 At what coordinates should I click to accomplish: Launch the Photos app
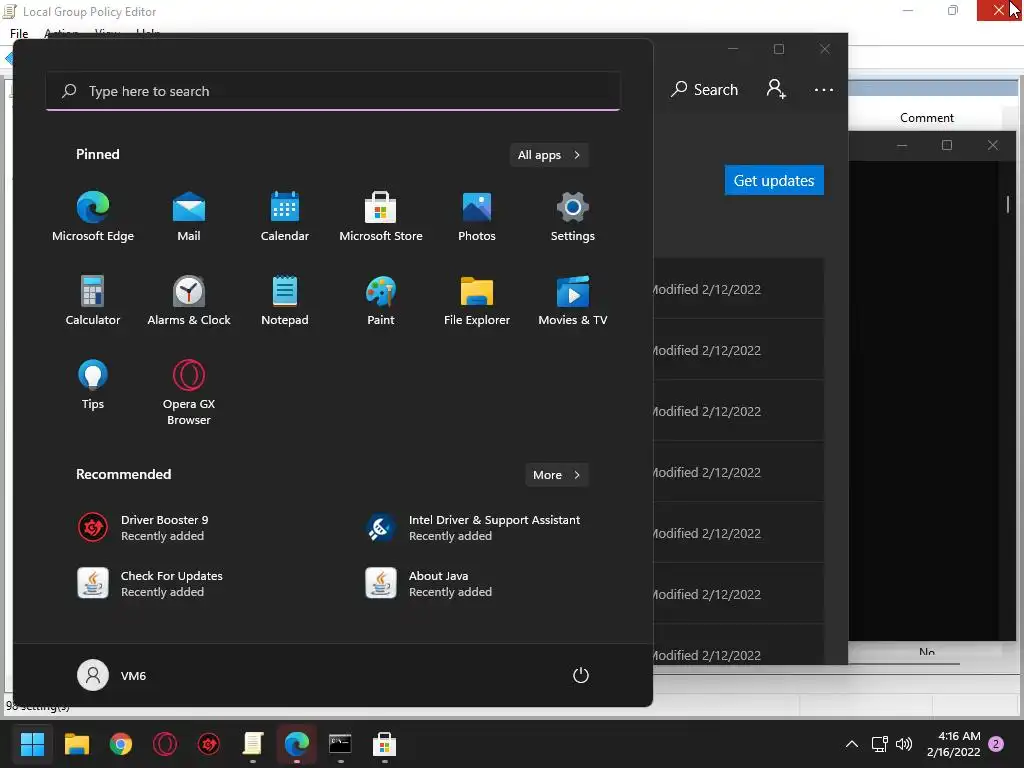(x=477, y=217)
